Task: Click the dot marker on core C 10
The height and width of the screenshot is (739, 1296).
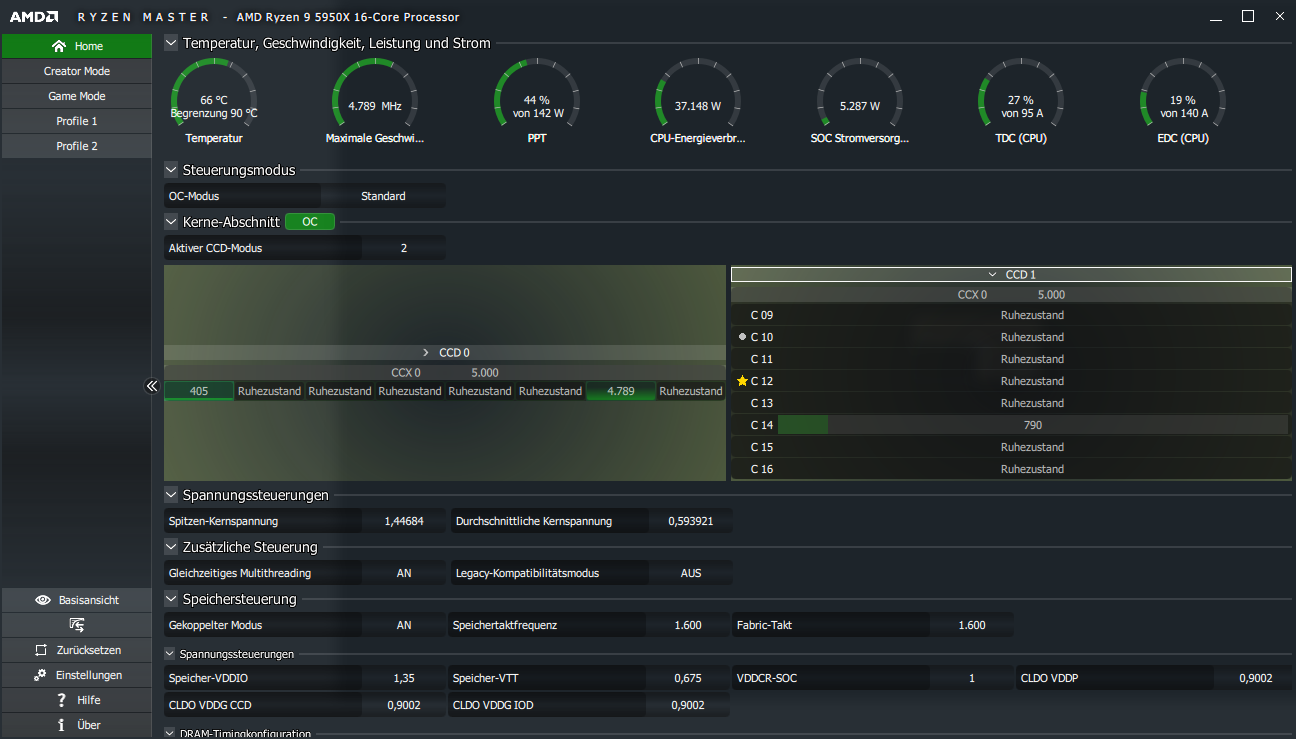Action: (x=742, y=337)
